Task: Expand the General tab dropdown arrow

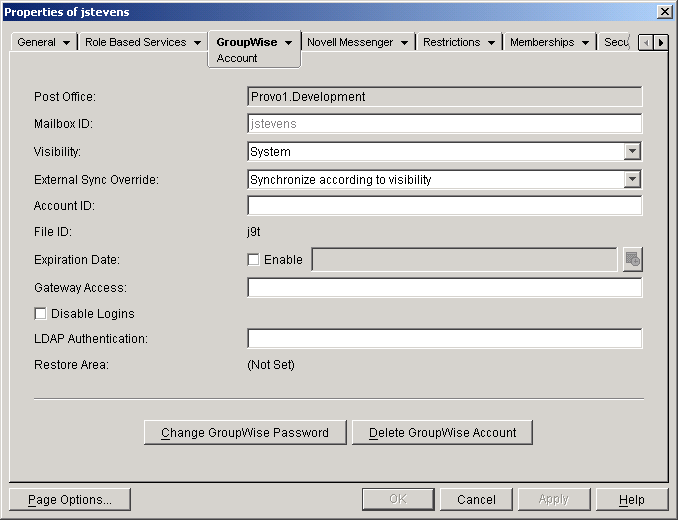Action: [x=66, y=42]
